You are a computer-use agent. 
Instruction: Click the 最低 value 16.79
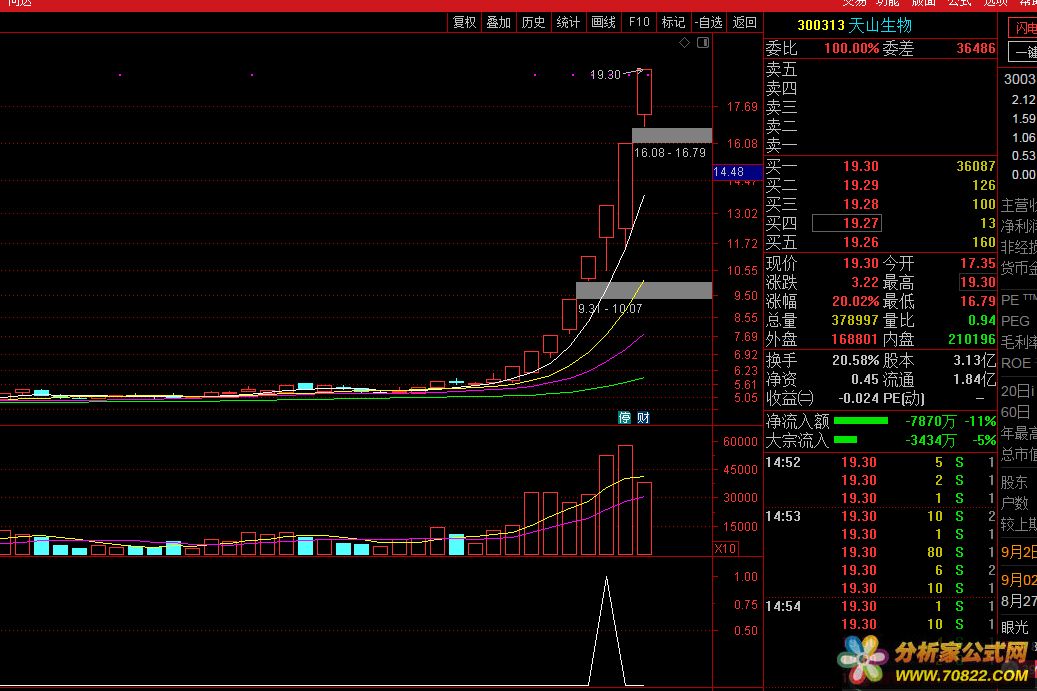point(977,302)
